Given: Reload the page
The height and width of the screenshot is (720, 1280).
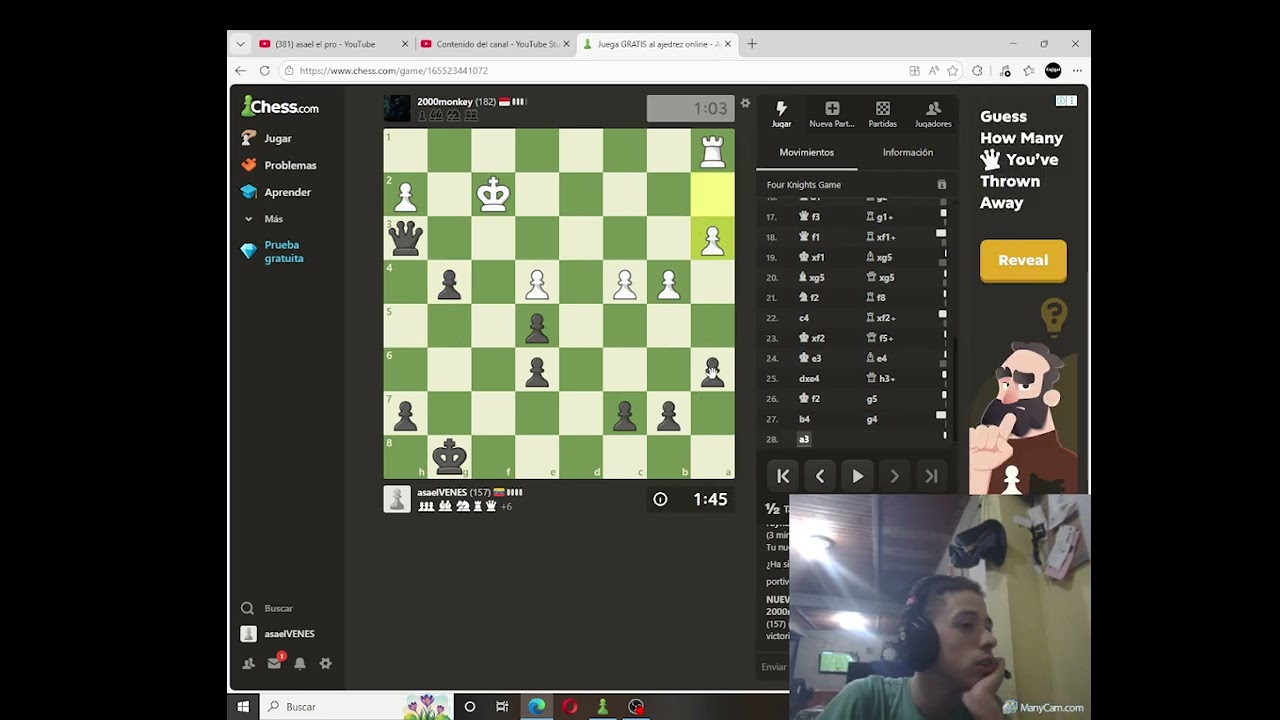Looking at the screenshot, I should coord(264,71).
